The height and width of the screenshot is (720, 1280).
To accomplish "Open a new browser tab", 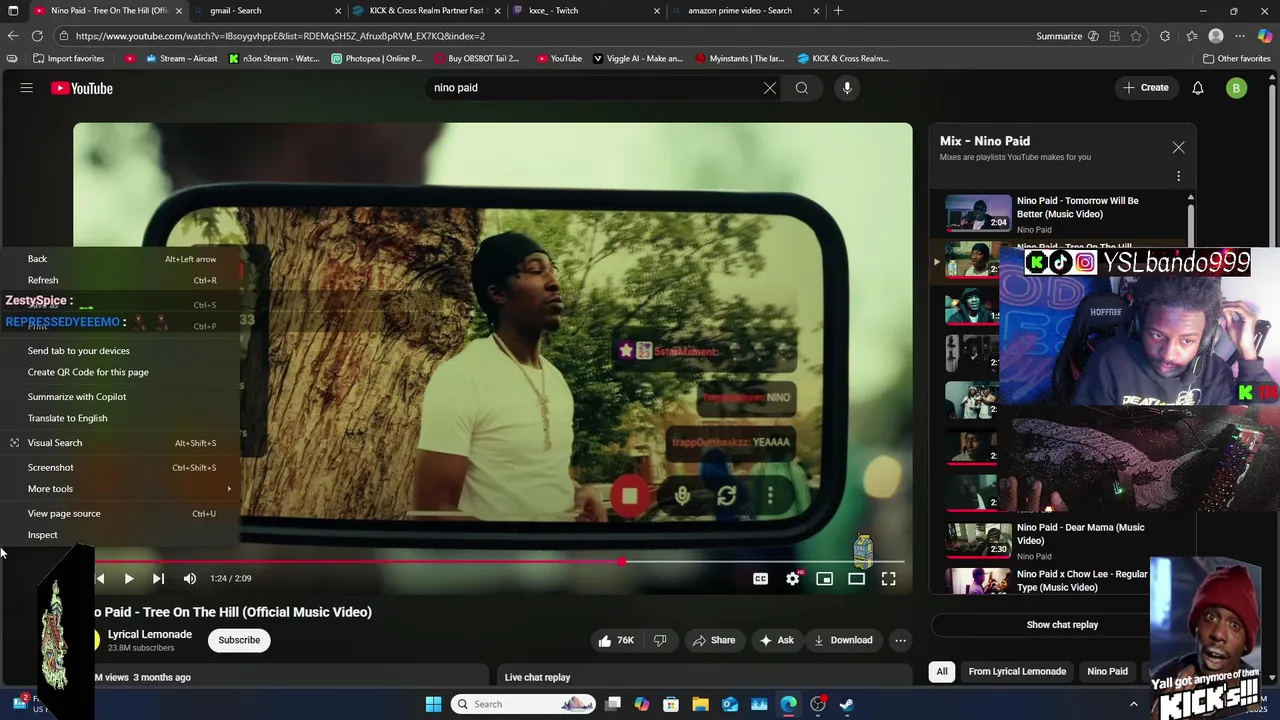I will (x=838, y=11).
